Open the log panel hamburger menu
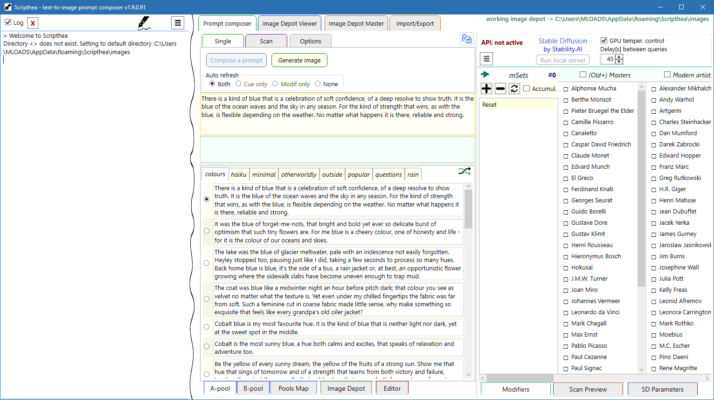714x400 pixels. point(178,23)
